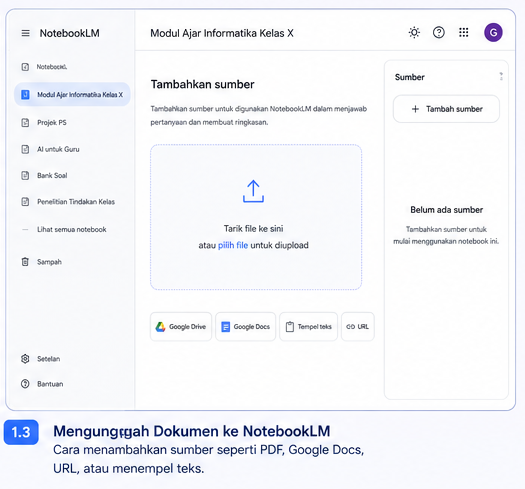Click the Projek PS notebook icon
The image size is (525, 489).
pyautogui.click(x=25, y=123)
